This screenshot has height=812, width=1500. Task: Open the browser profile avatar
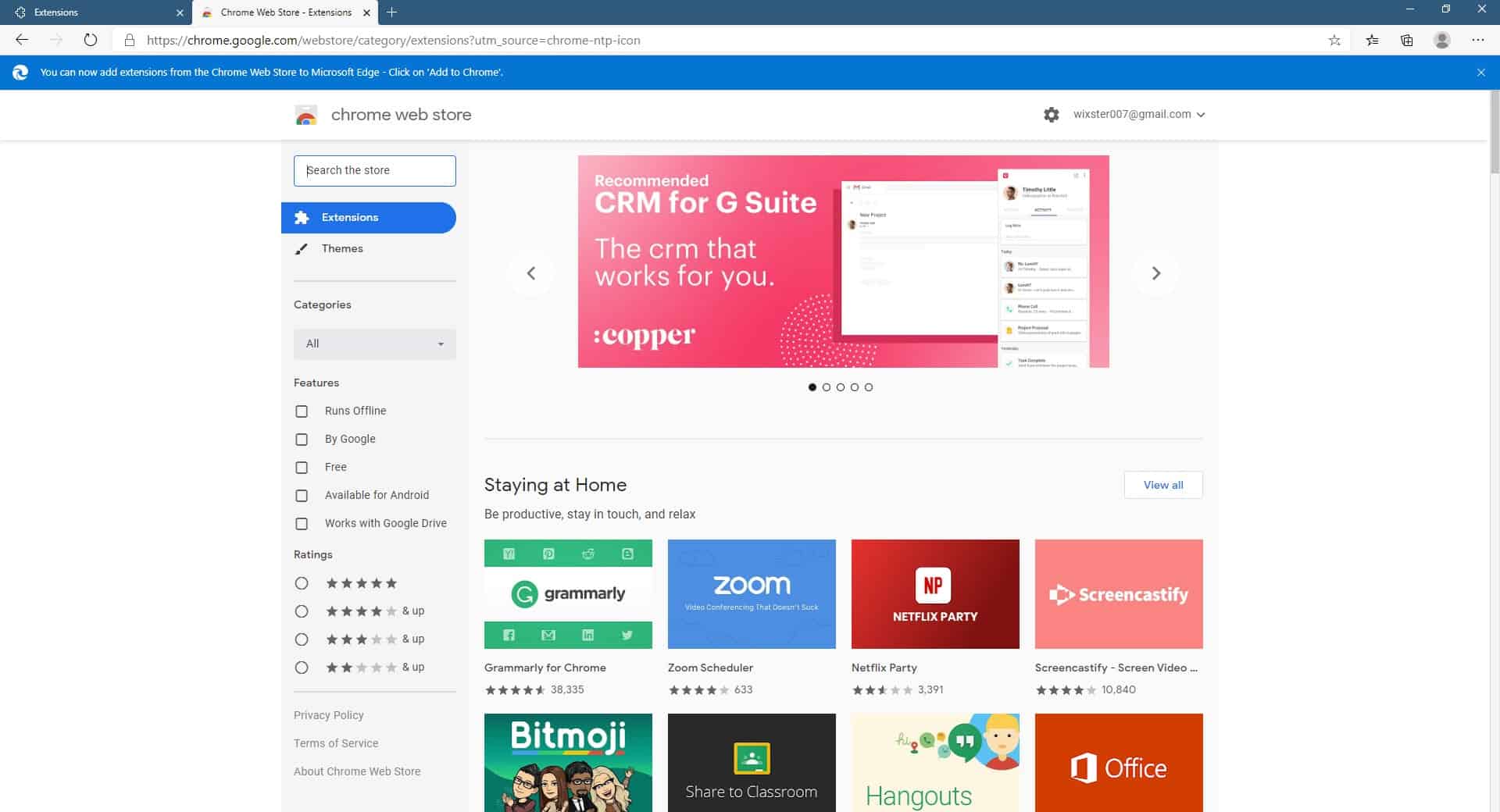(x=1442, y=40)
